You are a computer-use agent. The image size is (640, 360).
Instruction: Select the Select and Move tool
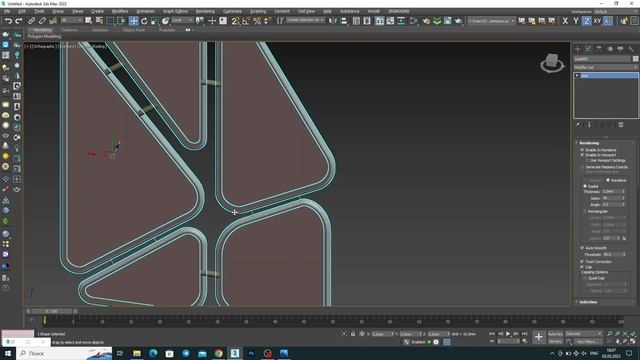pyautogui.click(x=133, y=21)
